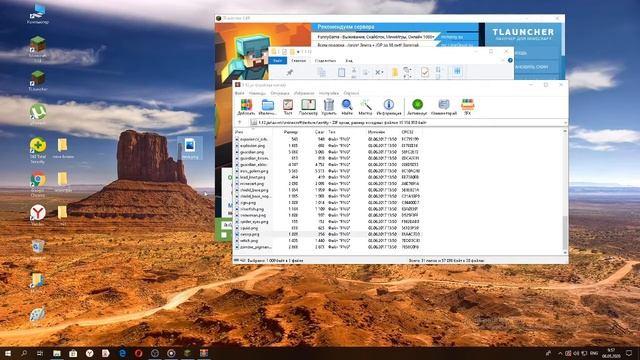
Task: Switch to the blue Файл tab in Explorer
Action: point(278,60)
